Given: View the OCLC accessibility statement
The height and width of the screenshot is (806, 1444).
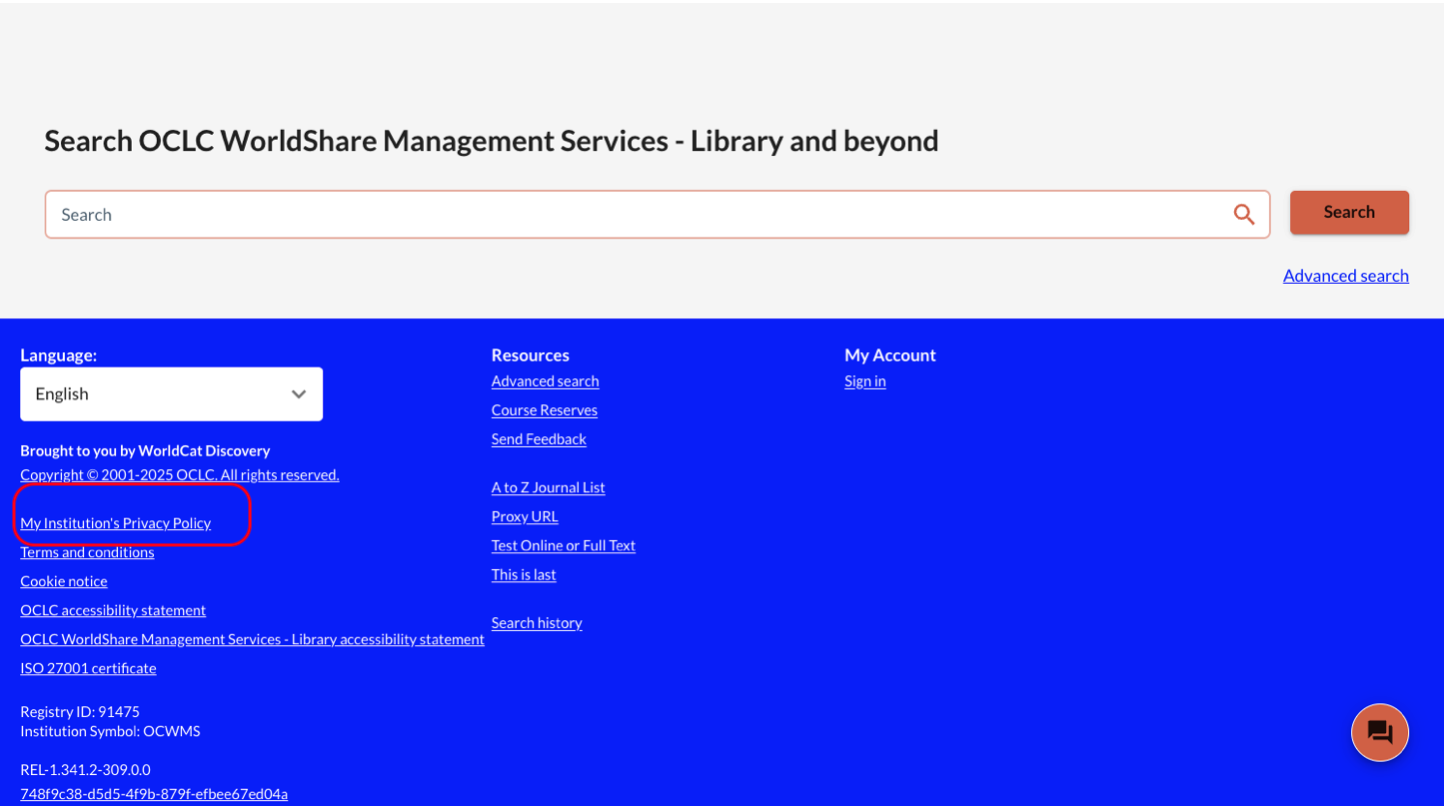Looking at the screenshot, I should tap(113, 610).
